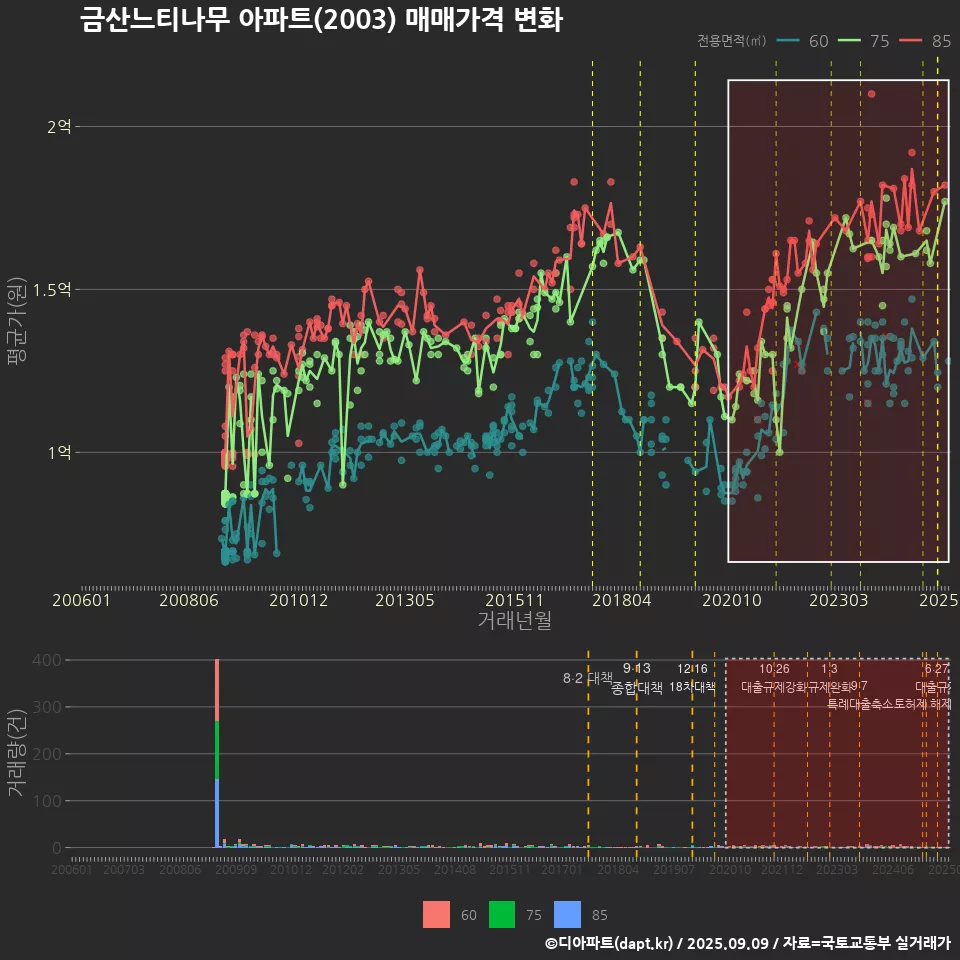The height and width of the screenshot is (960, 960).
Task: Click 200703 on the volume chart x-axis
Action: click(124, 869)
